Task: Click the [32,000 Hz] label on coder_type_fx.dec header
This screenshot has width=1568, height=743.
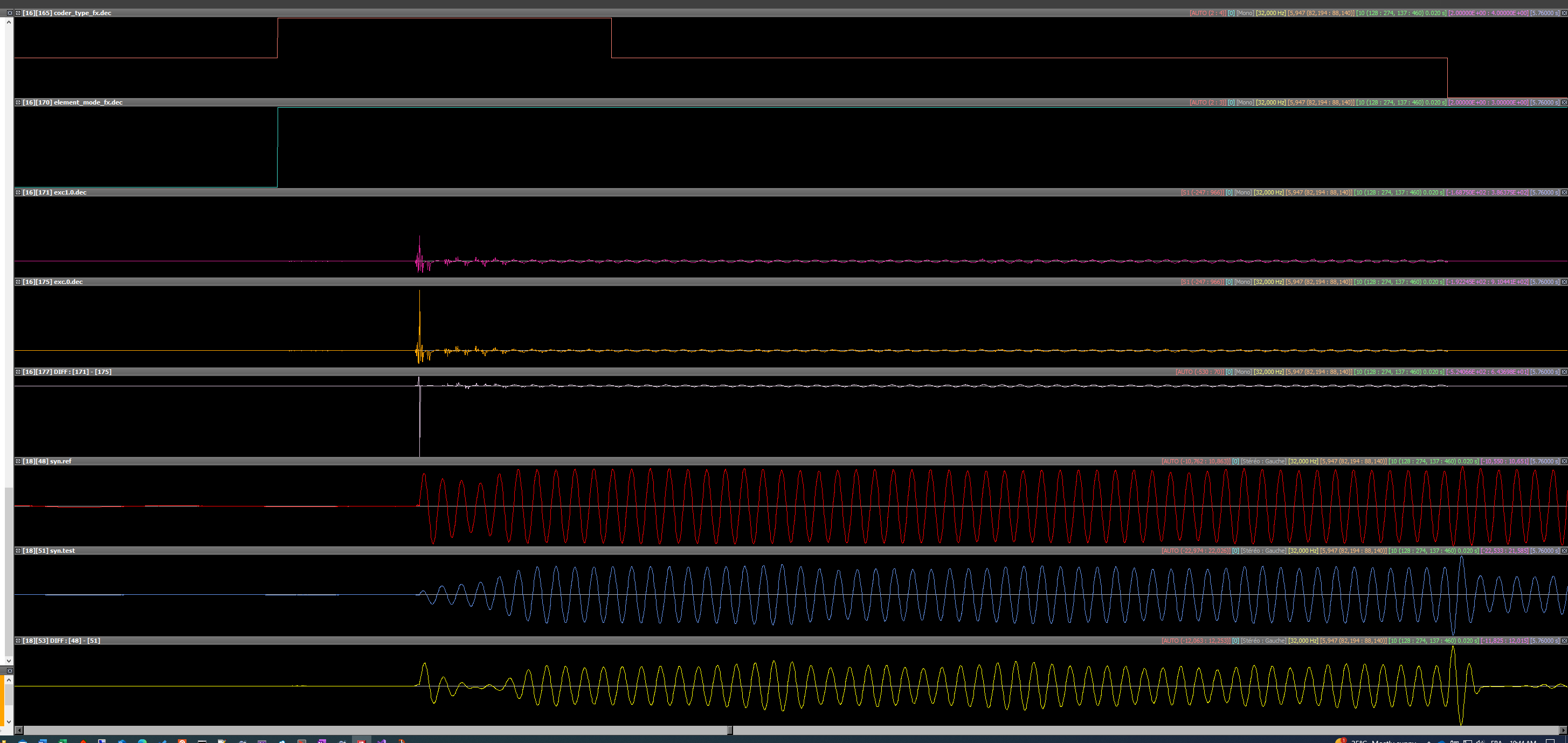Action: coord(1271,13)
